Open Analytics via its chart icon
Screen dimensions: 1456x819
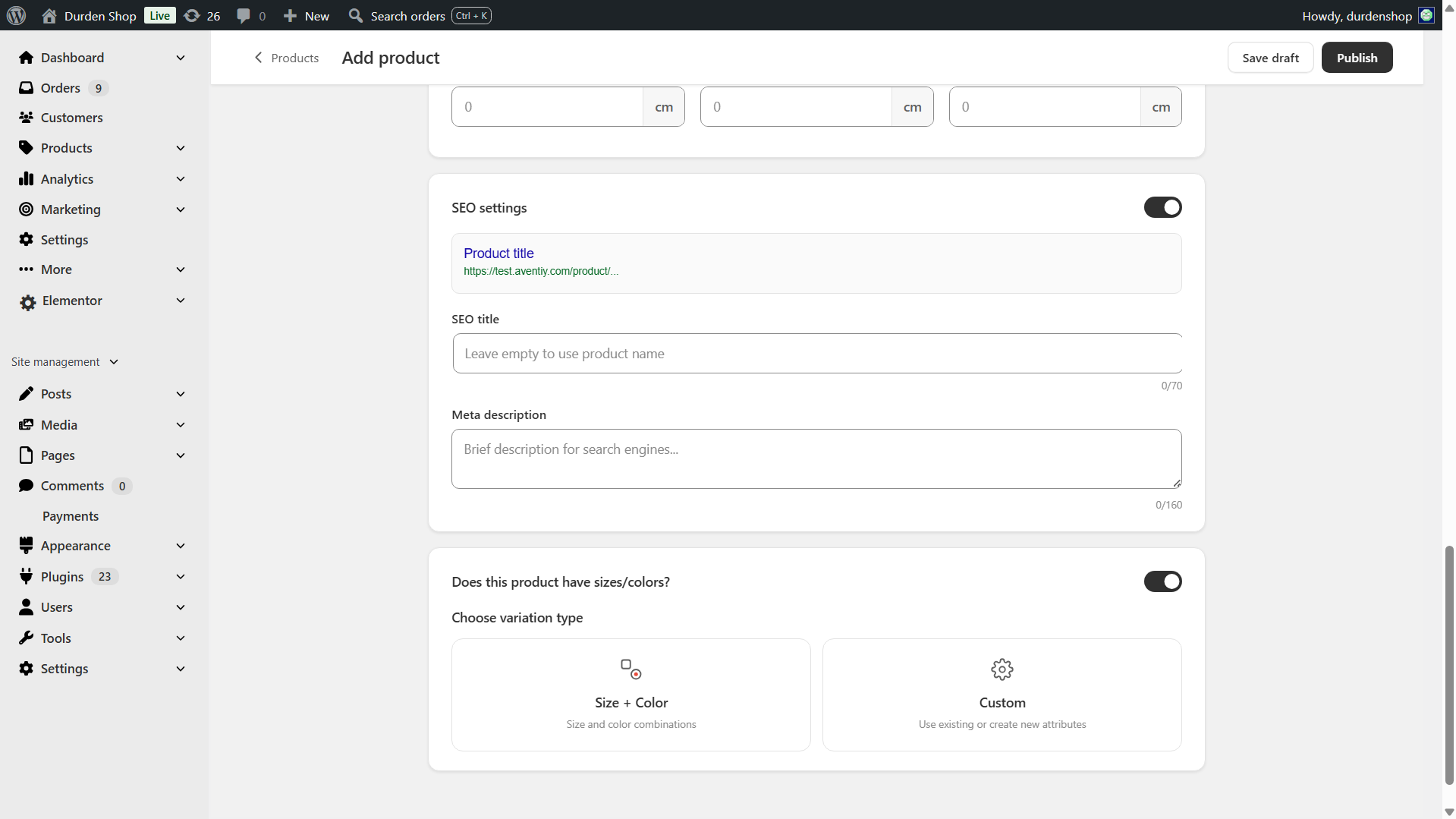point(26,178)
